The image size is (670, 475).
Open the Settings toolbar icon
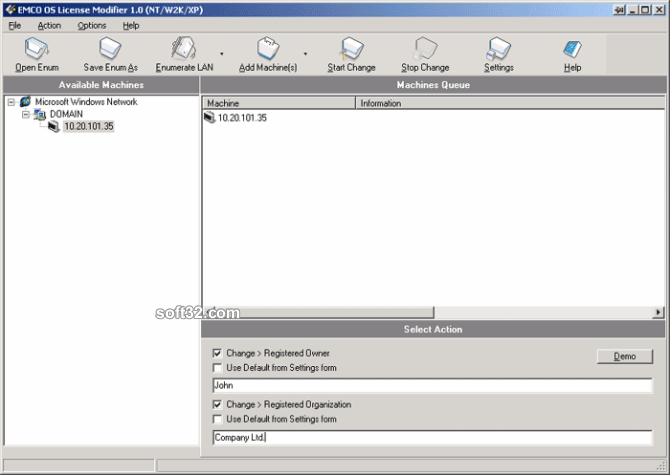tap(498, 48)
